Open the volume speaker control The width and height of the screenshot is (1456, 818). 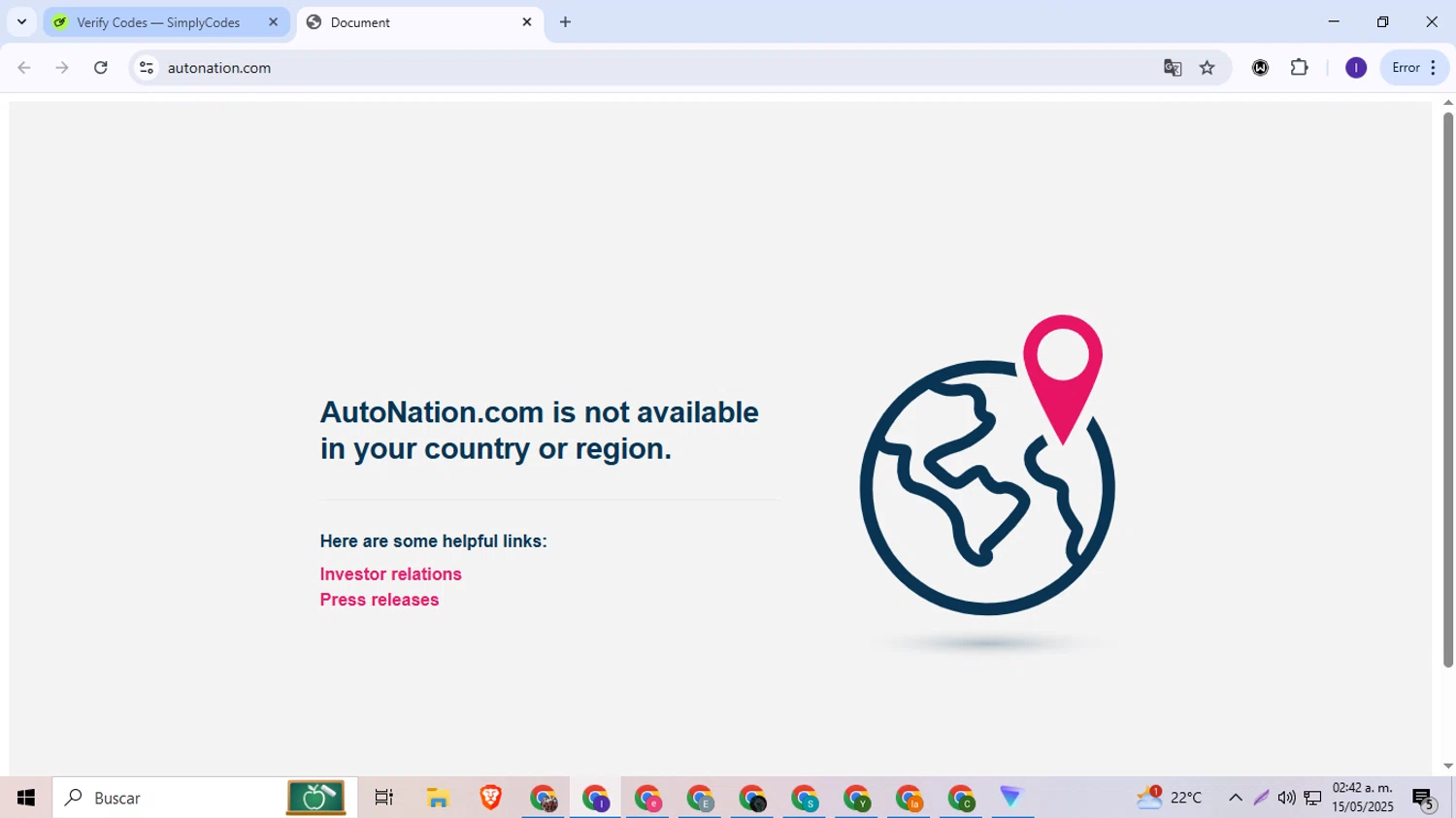click(1286, 798)
